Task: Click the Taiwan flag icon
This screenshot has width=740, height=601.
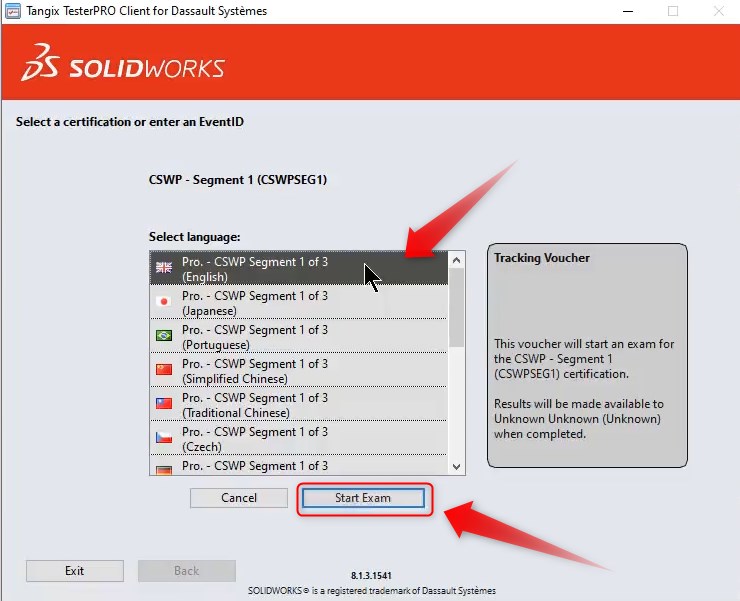Action: click(x=164, y=403)
